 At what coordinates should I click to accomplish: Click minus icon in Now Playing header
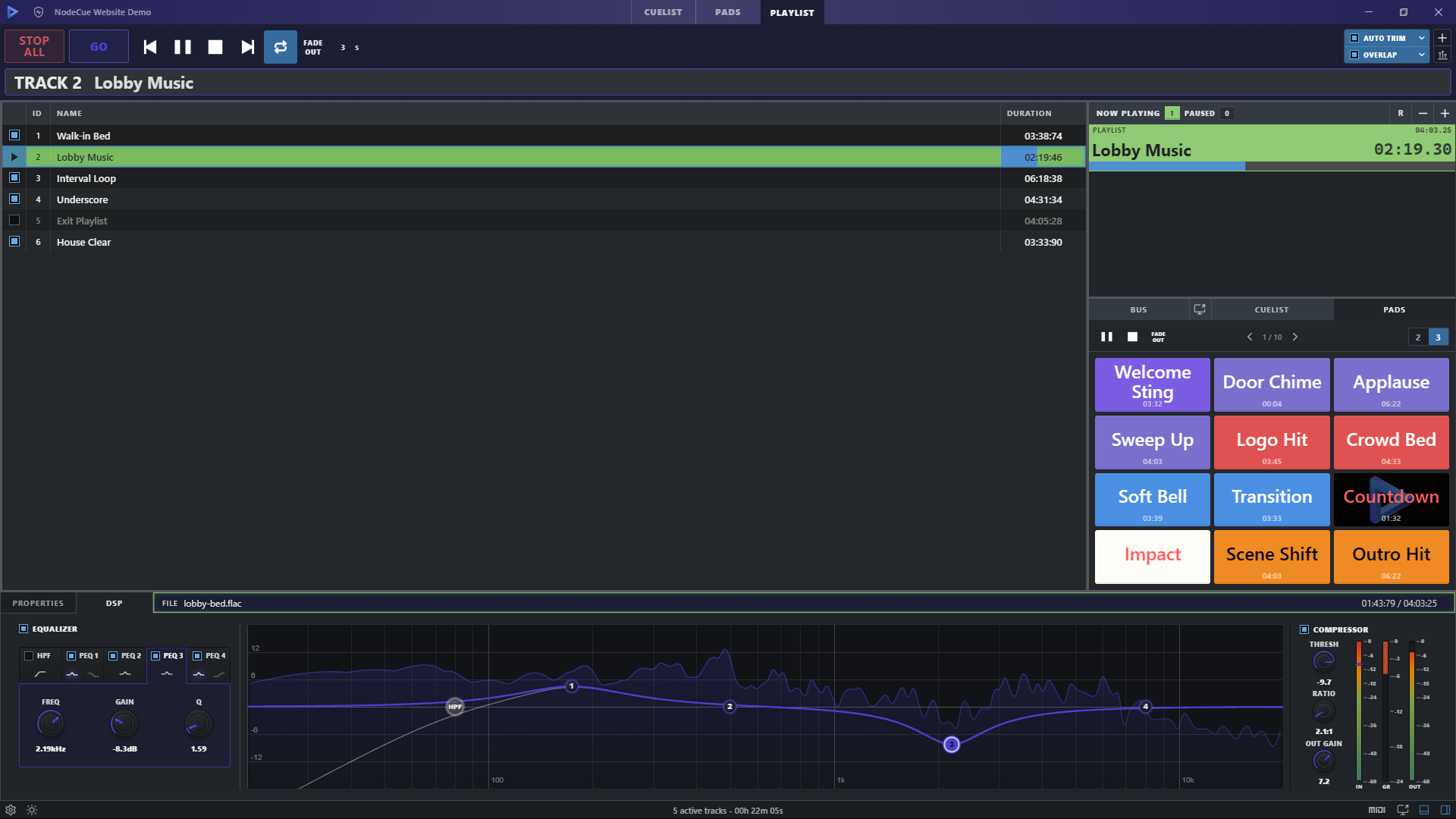1423,113
